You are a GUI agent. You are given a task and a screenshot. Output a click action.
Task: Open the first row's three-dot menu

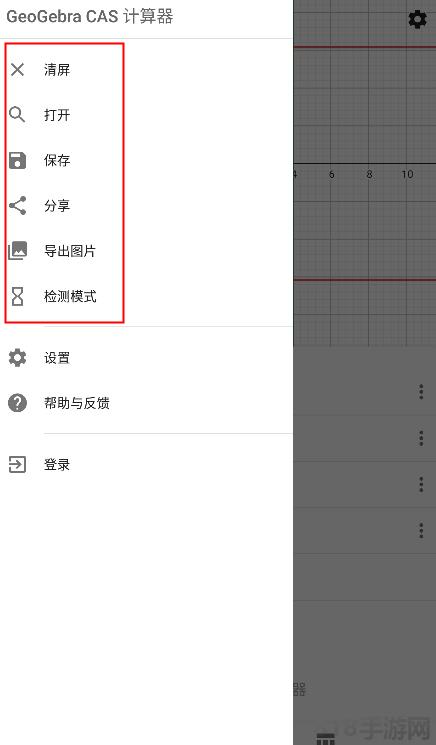pyautogui.click(x=421, y=392)
